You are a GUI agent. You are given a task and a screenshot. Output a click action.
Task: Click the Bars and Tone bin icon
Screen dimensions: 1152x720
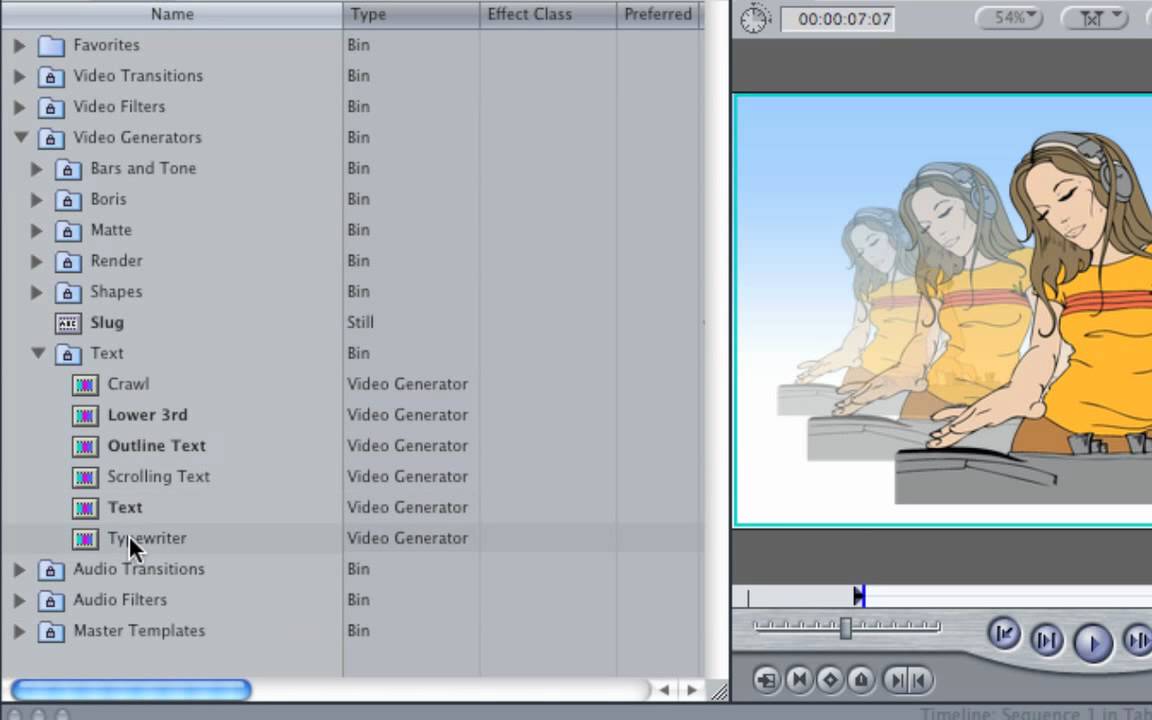point(68,169)
